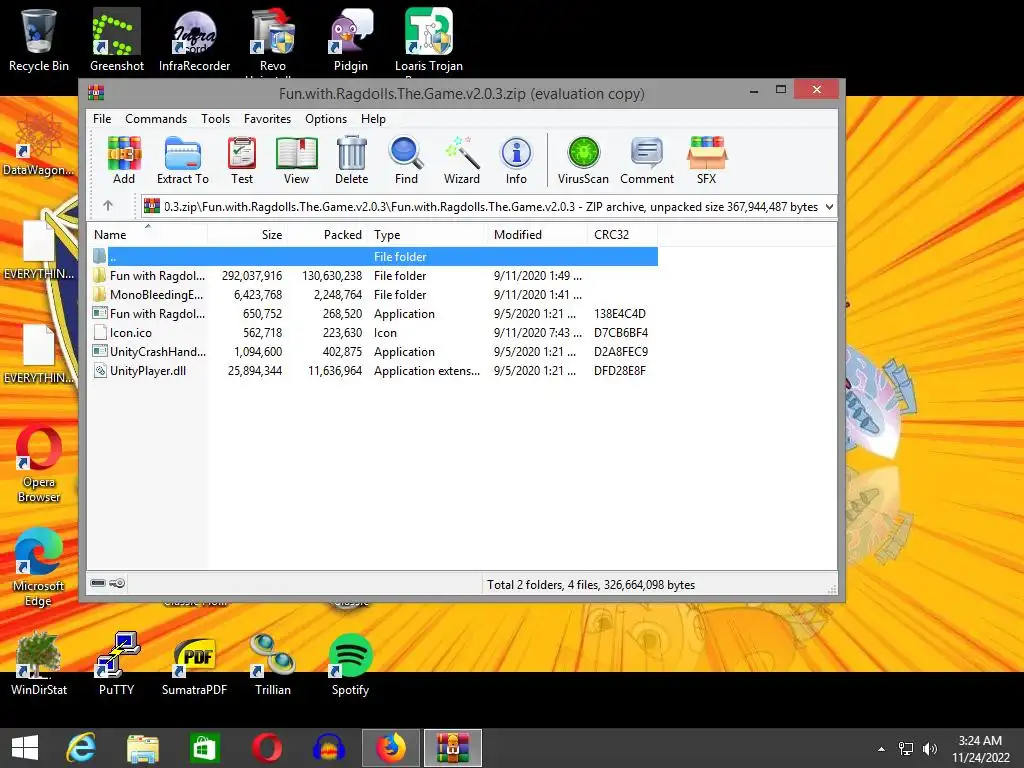
Task: Select the UnityCrashHand... application
Action: coord(374,351)
